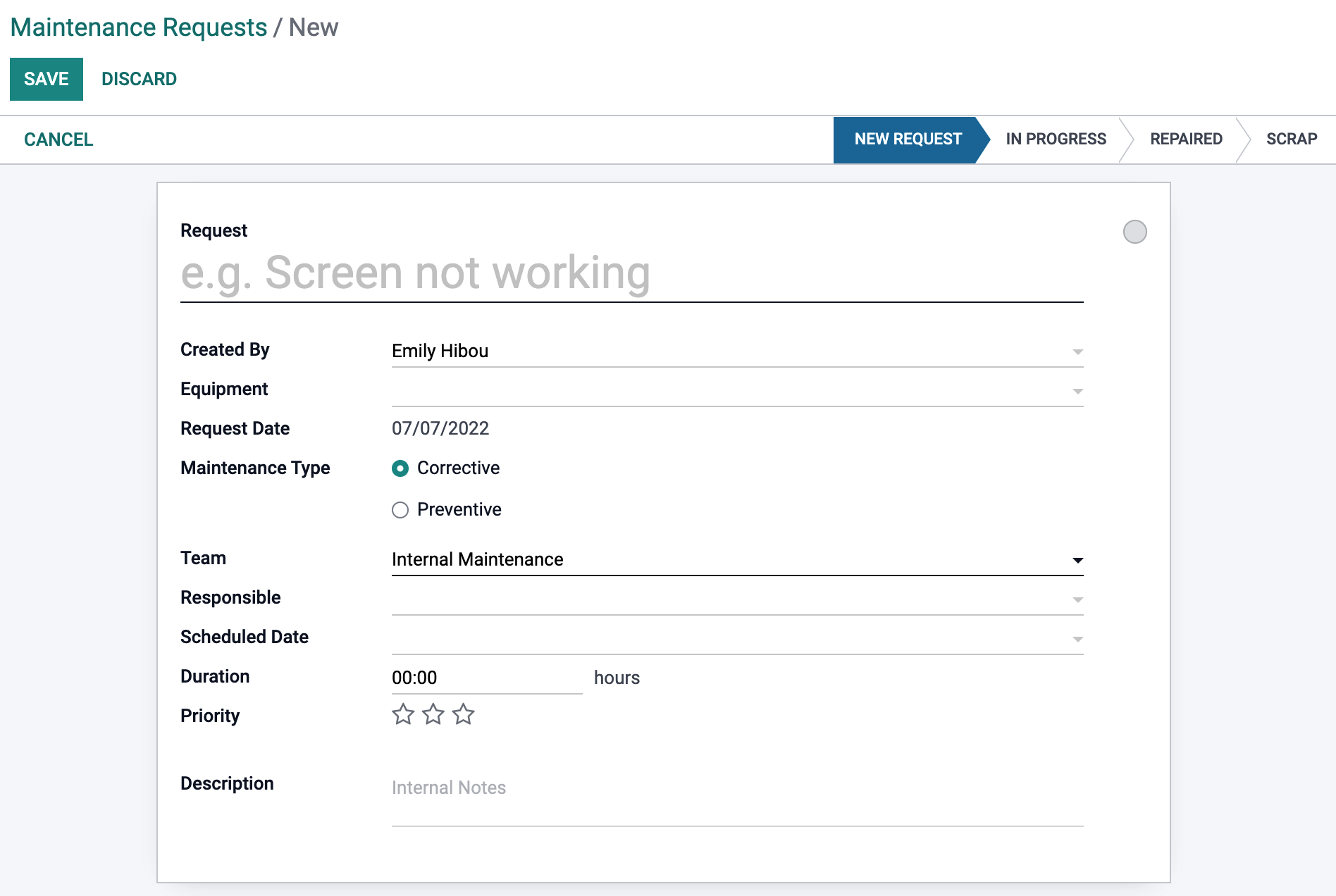Set priority with the second star

coord(433,714)
